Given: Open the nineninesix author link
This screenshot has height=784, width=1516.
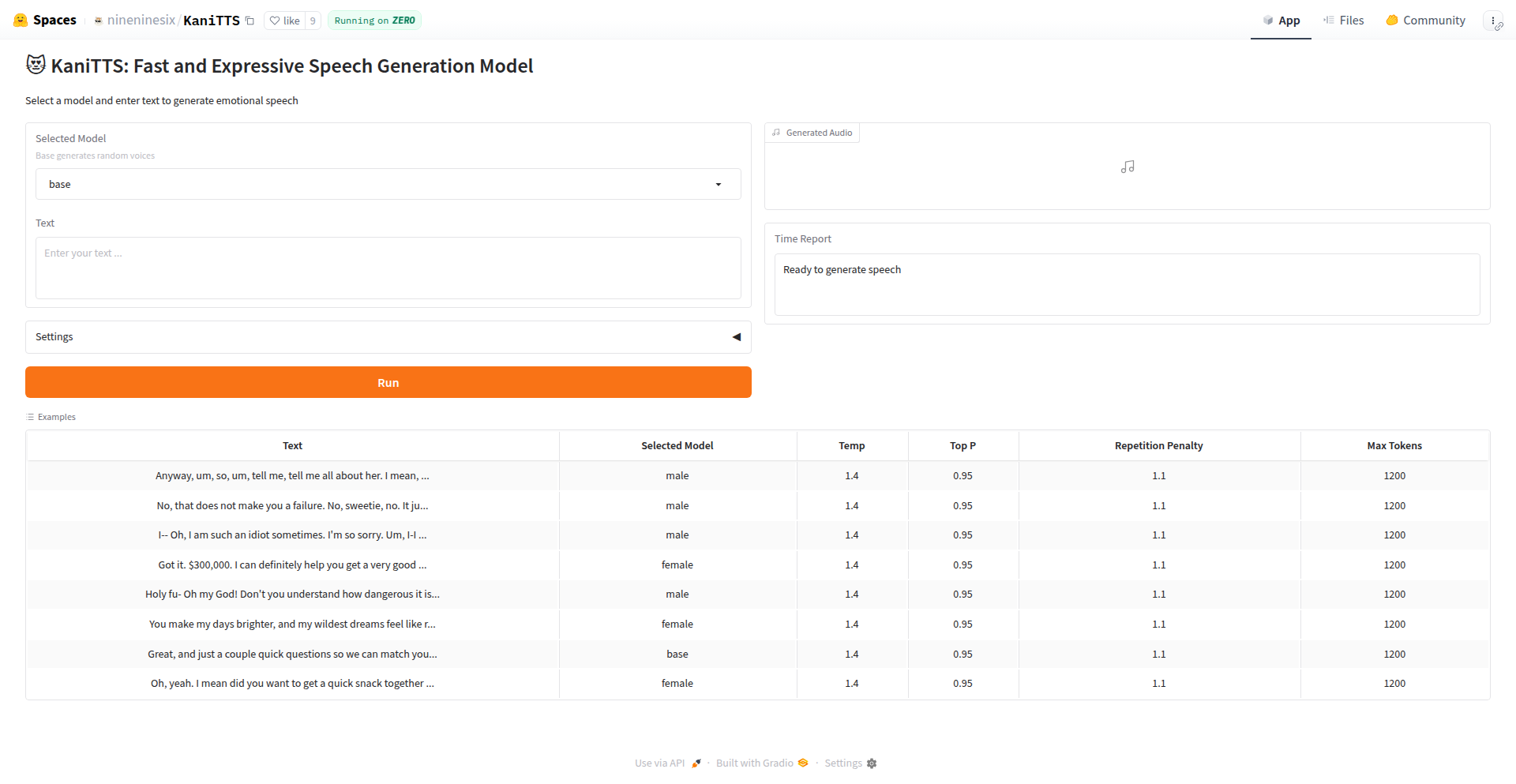Looking at the screenshot, I should tap(141, 21).
